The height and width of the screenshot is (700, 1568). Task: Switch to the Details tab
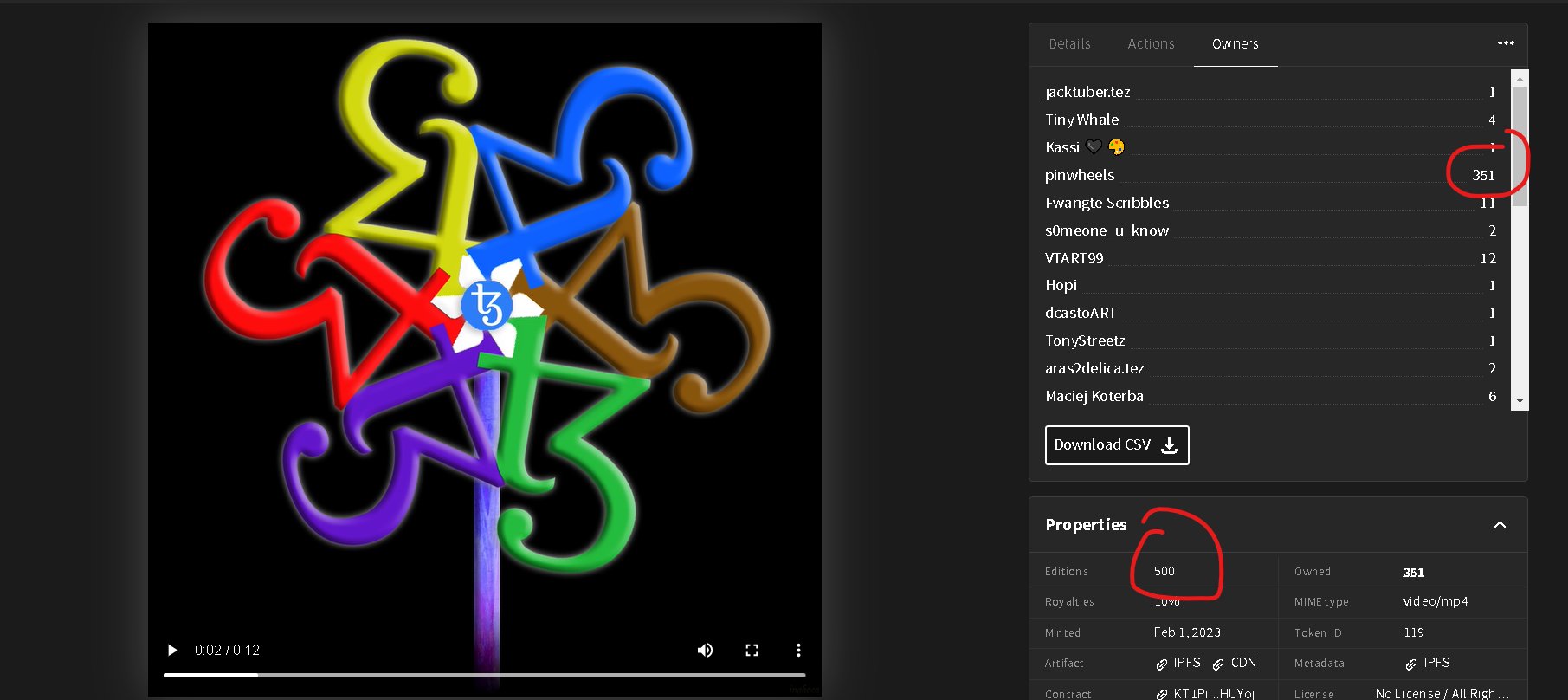click(x=1069, y=43)
